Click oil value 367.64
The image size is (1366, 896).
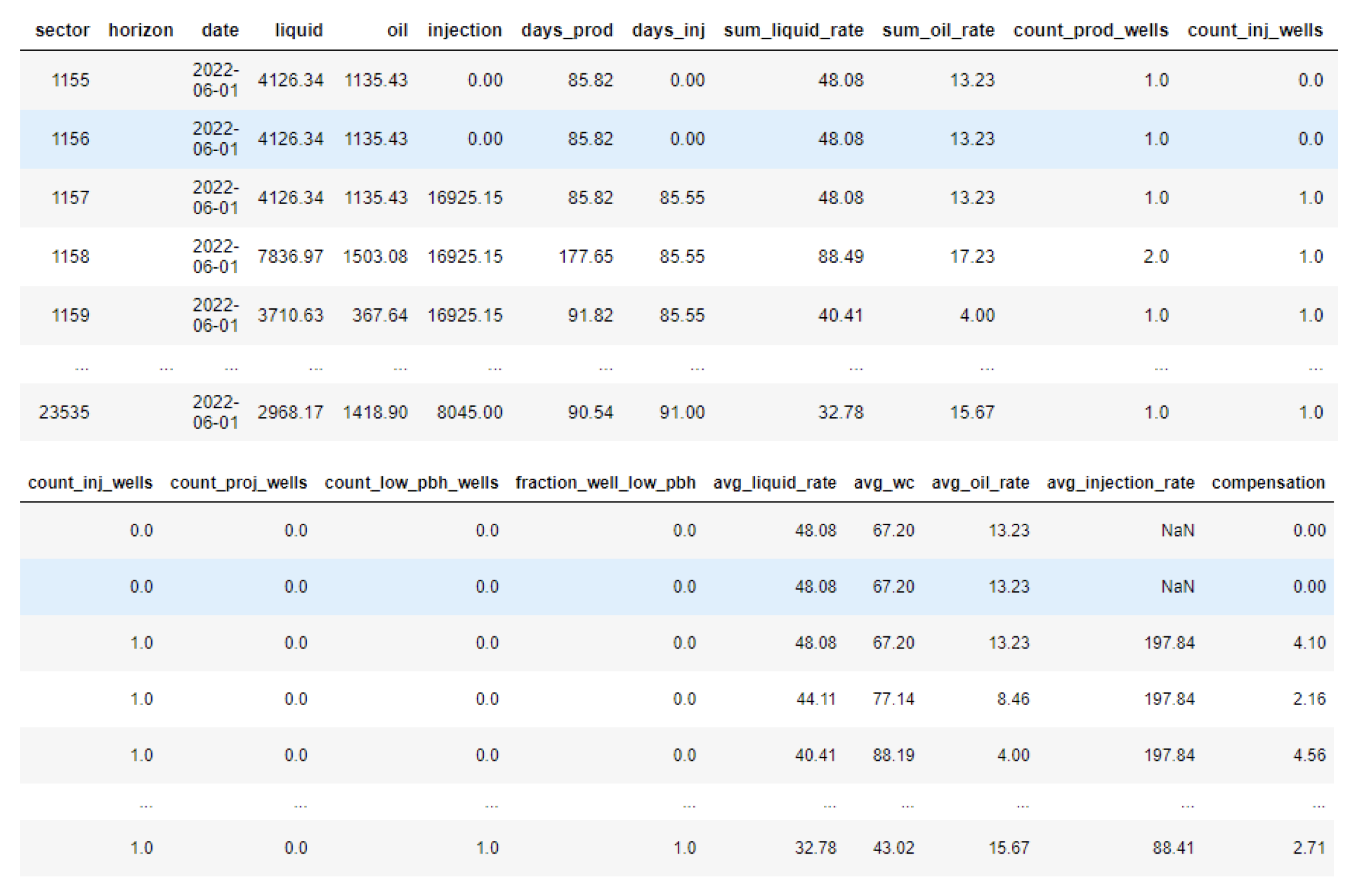pyautogui.click(x=379, y=315)
